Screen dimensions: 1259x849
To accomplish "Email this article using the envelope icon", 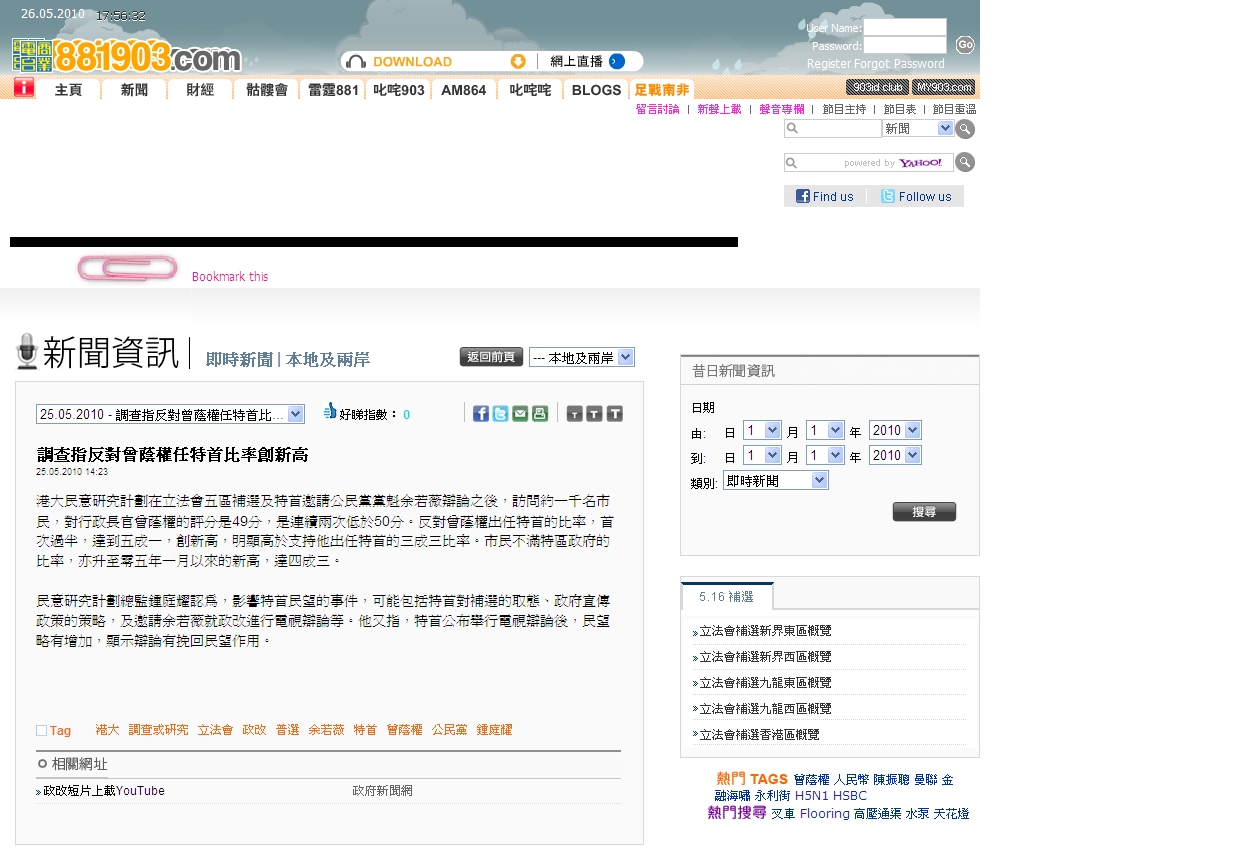I will 520,414.
